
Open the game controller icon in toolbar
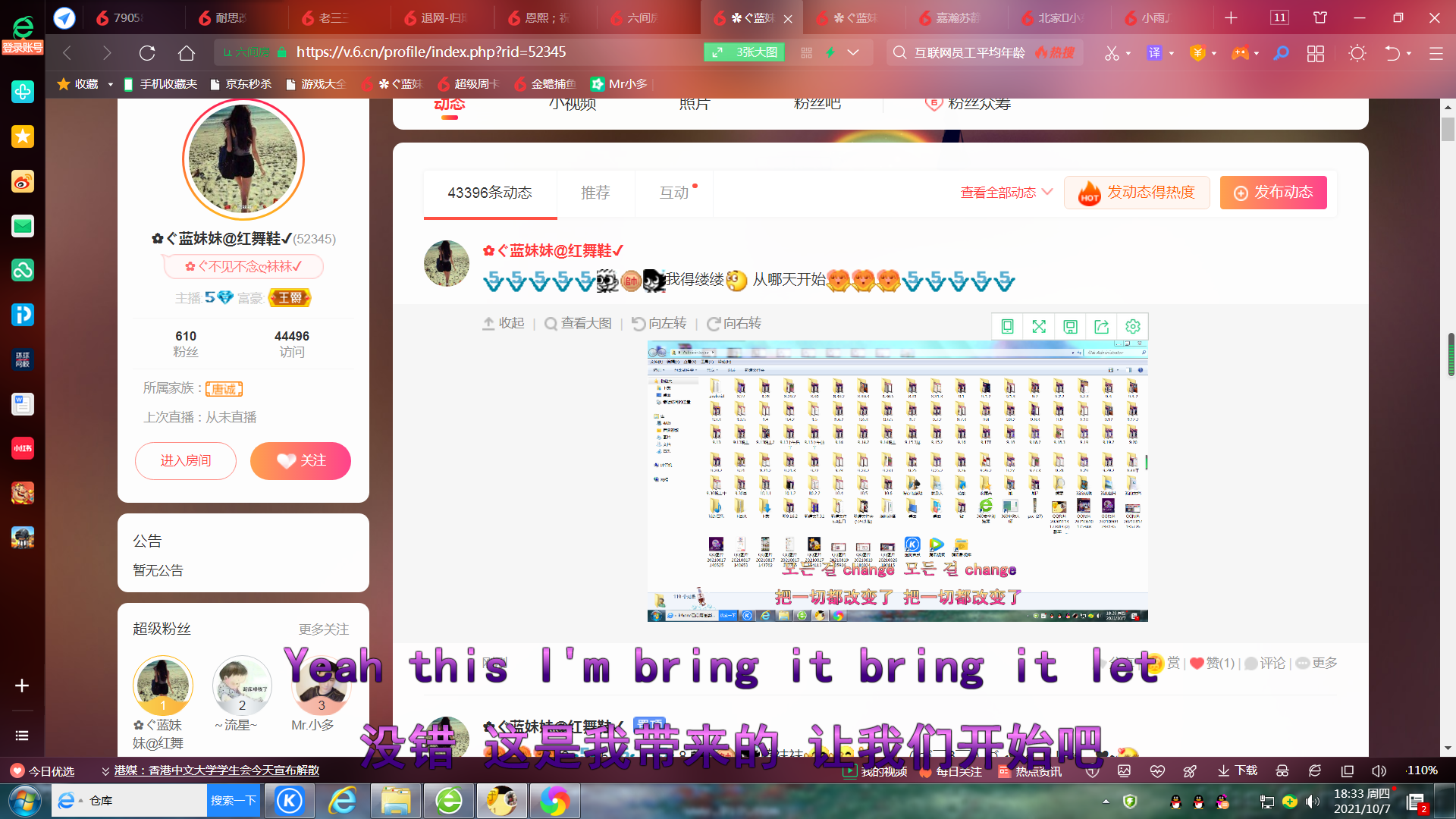(1240, 53)
